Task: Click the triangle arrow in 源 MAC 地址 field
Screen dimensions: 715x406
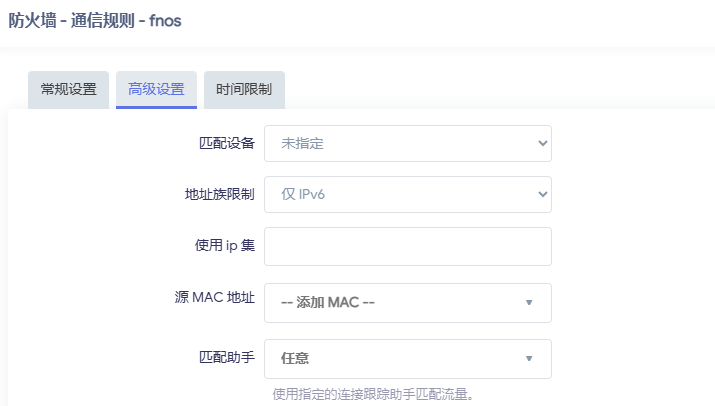Action: click(x=530, y=302)
